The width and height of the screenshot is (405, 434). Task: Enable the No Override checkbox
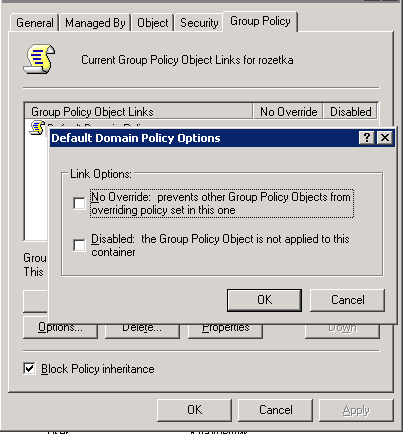(79, 203)
